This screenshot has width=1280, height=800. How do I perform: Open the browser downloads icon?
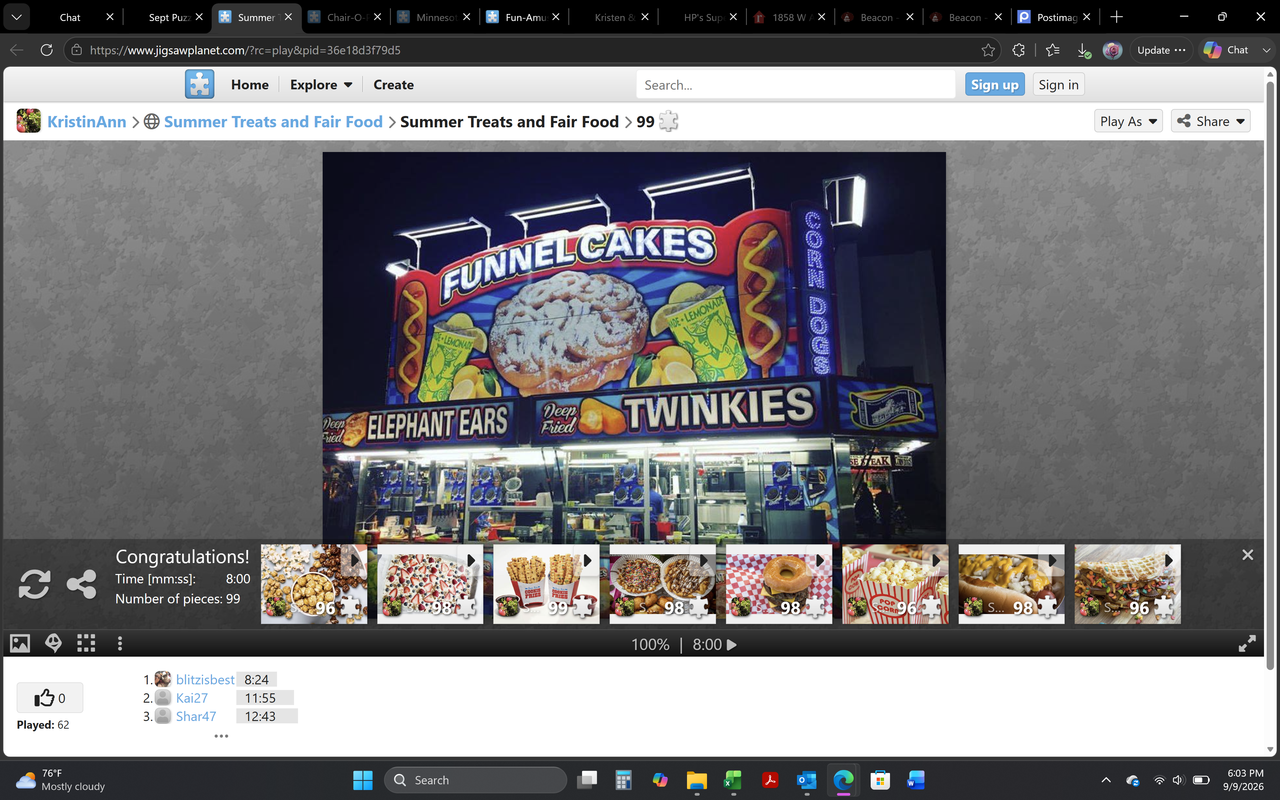pos(1085,50)
